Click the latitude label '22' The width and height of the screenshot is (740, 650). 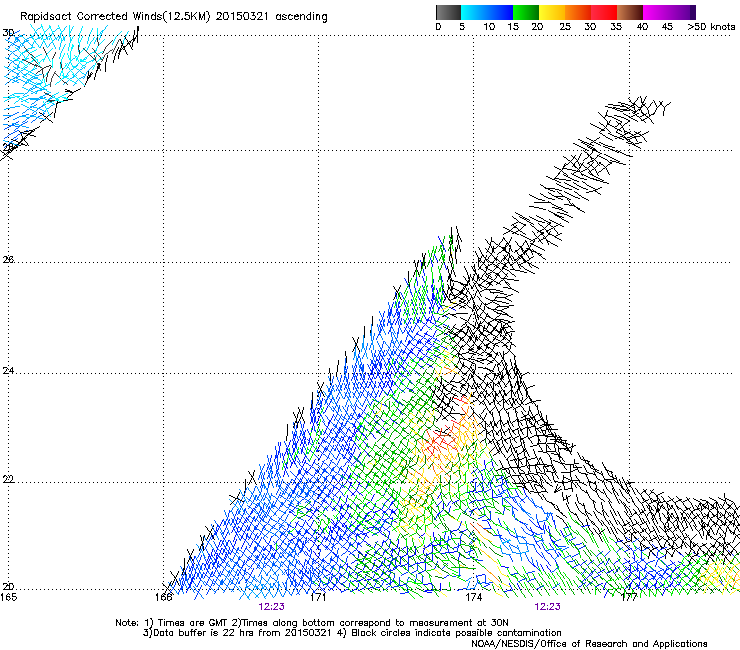(x=8, y=480)
